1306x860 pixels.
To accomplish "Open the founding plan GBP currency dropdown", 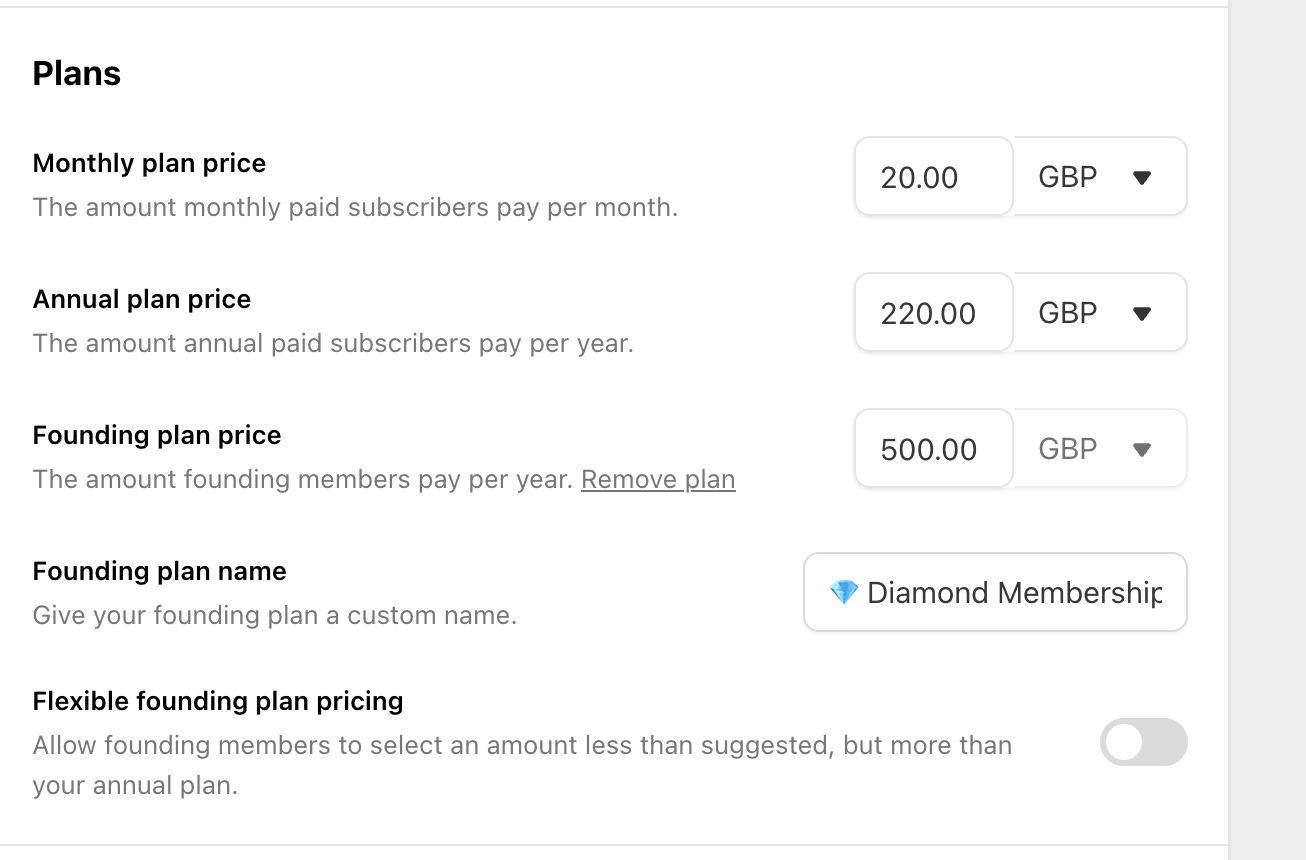I will click(x=1099, y=449).
